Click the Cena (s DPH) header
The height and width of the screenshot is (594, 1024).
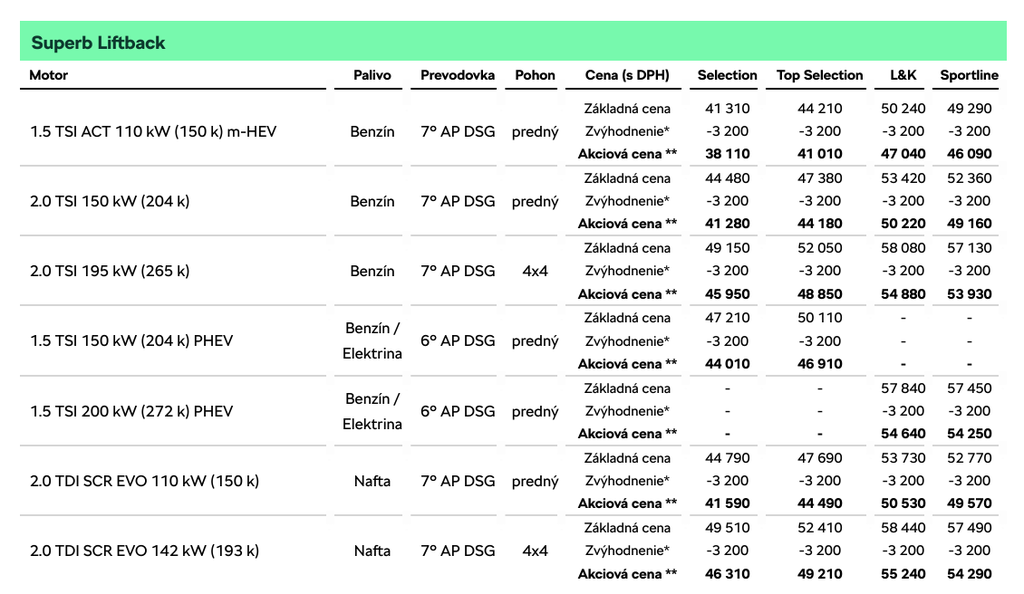click(x=627, y=75)
